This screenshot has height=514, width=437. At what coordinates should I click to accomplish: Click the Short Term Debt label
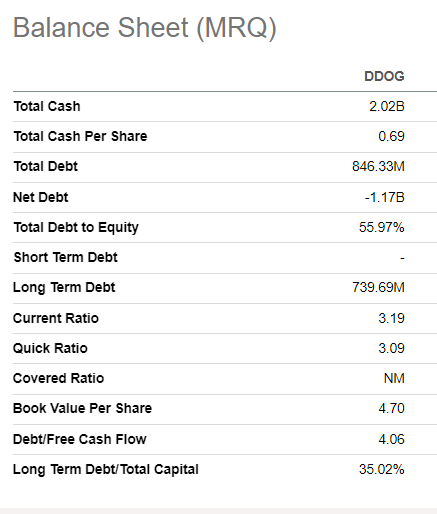[66, 257]
